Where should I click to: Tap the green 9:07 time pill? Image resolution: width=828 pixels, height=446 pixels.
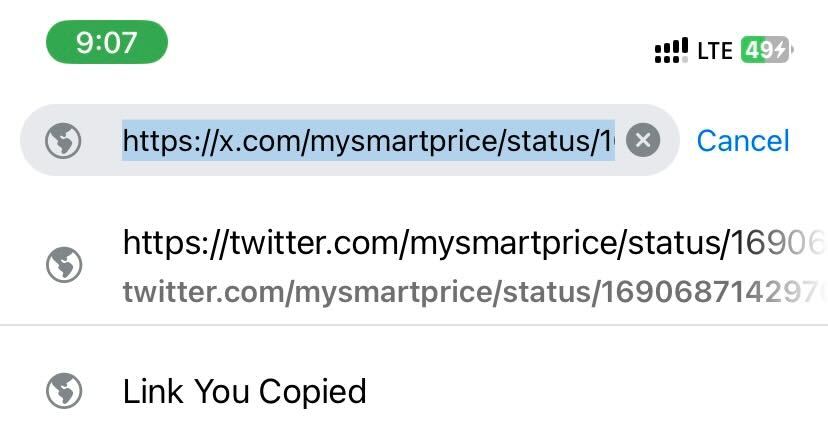tap(107, 42)
